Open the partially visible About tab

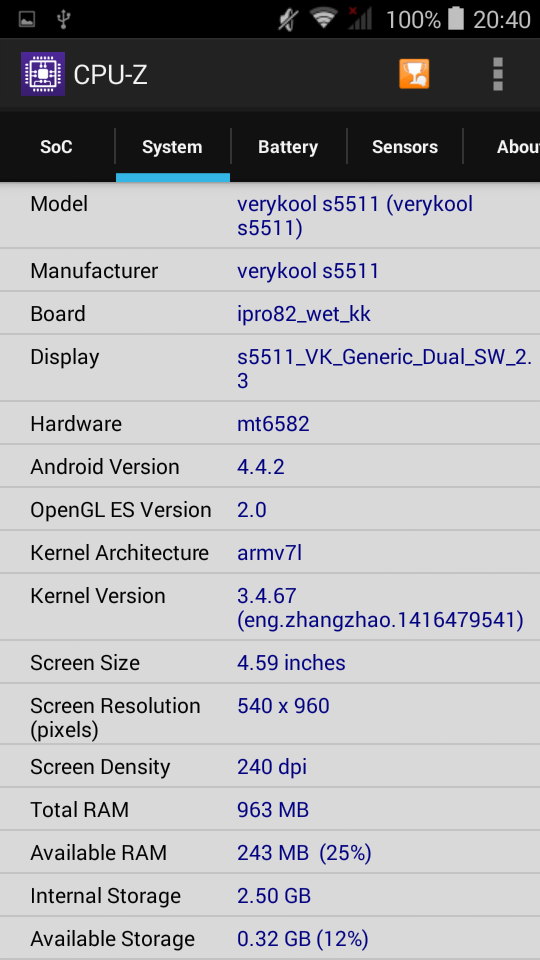[x=502, y=147]
